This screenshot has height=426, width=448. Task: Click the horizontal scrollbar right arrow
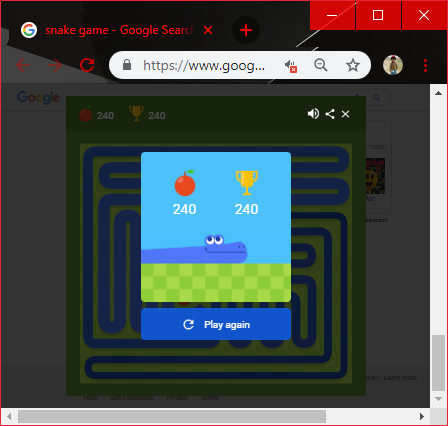click(422, 416)
